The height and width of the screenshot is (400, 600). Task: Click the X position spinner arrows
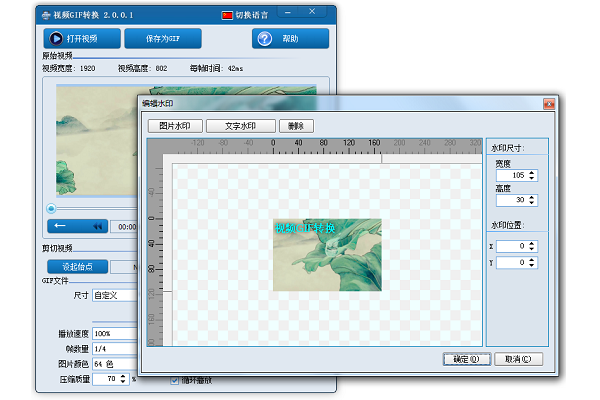point(531,246)
